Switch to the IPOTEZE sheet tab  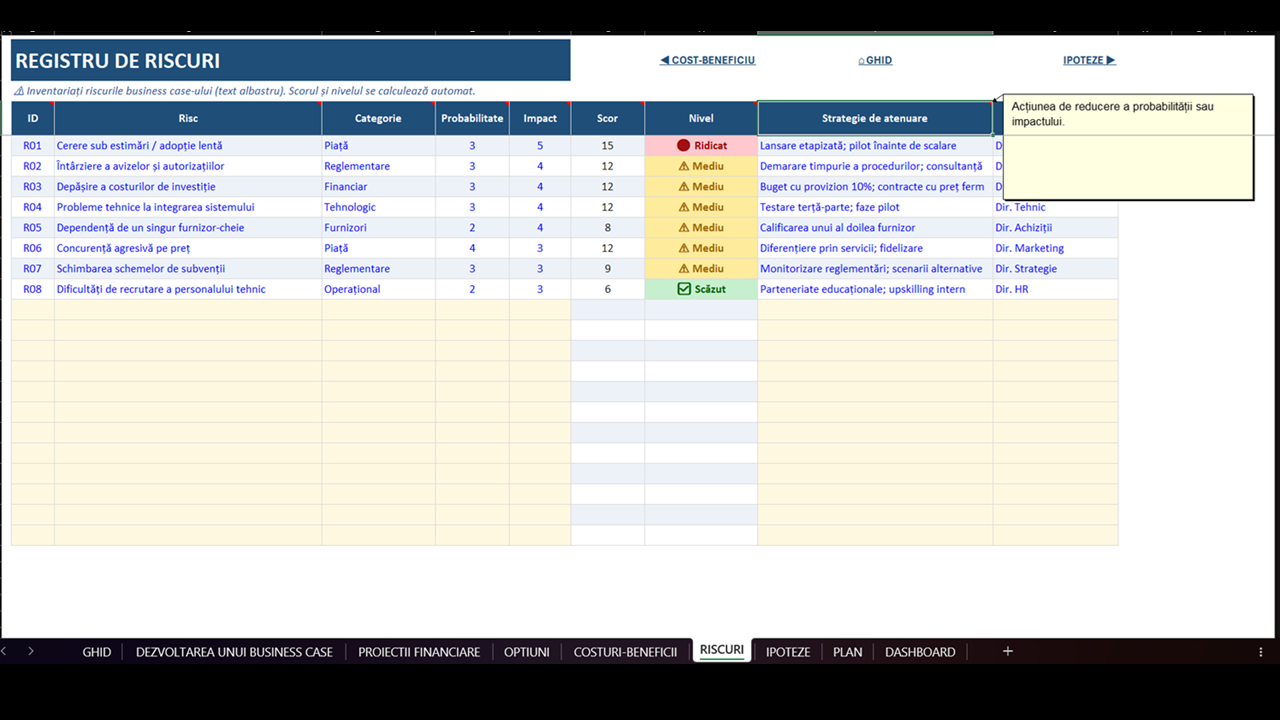[788, 652]
